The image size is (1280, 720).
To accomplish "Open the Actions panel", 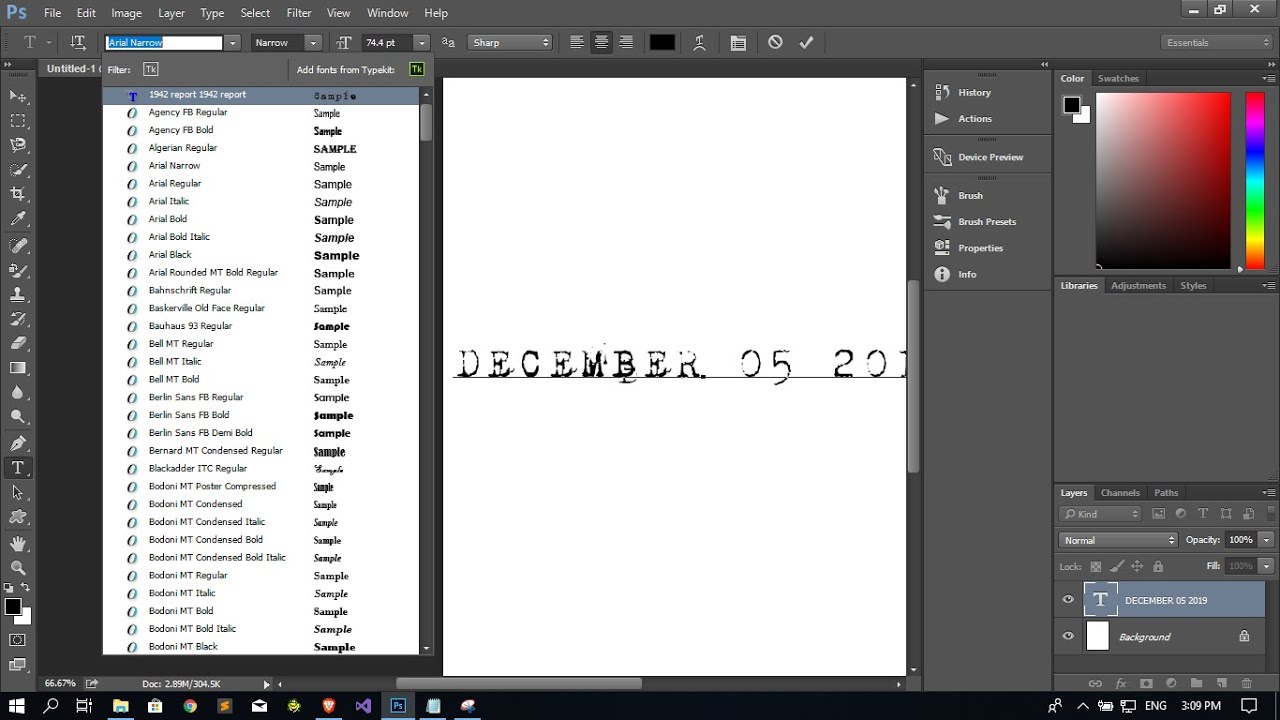I will (x=975, y=118).
